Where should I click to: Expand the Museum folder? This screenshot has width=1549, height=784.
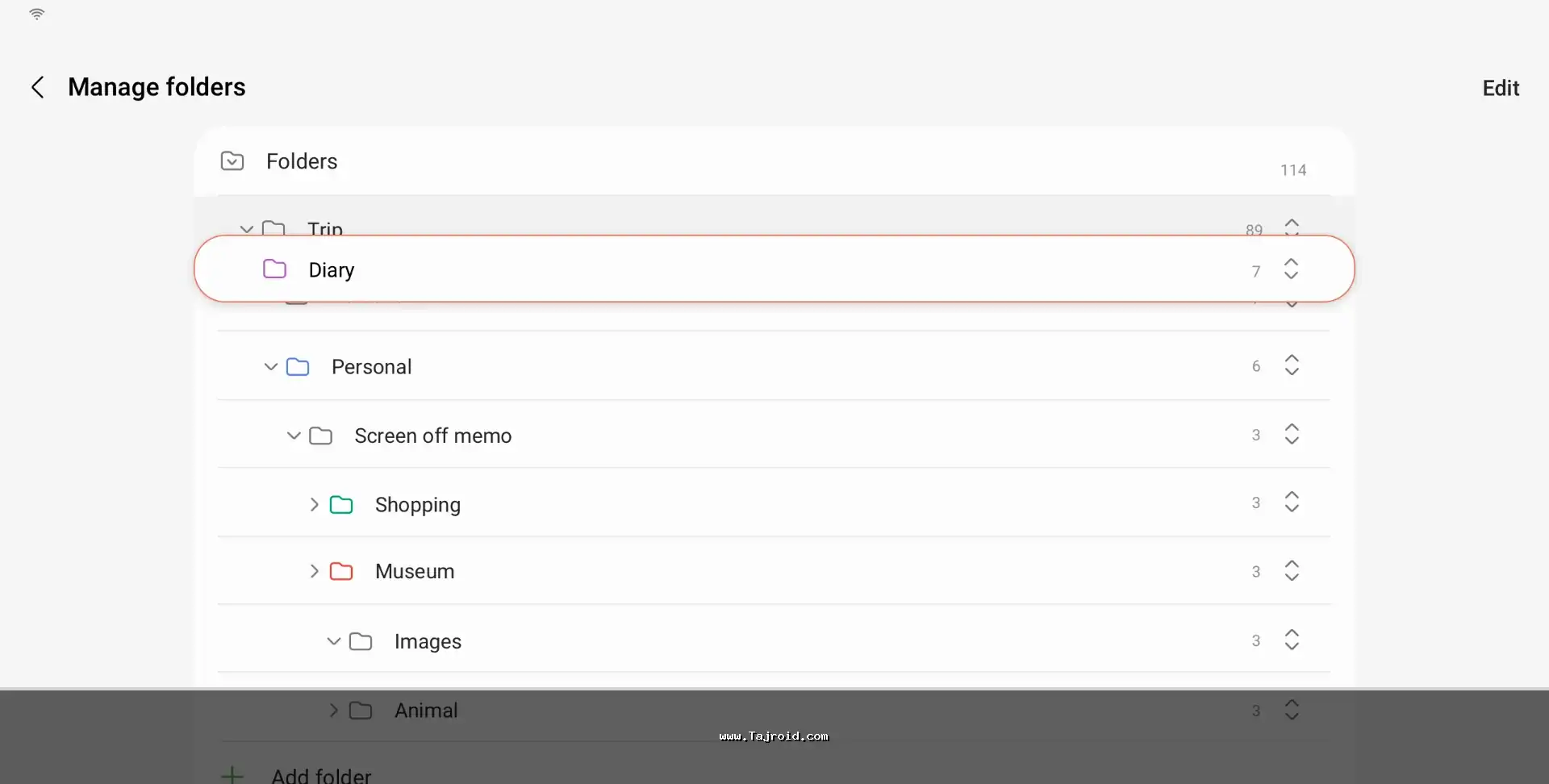point(314,572)
